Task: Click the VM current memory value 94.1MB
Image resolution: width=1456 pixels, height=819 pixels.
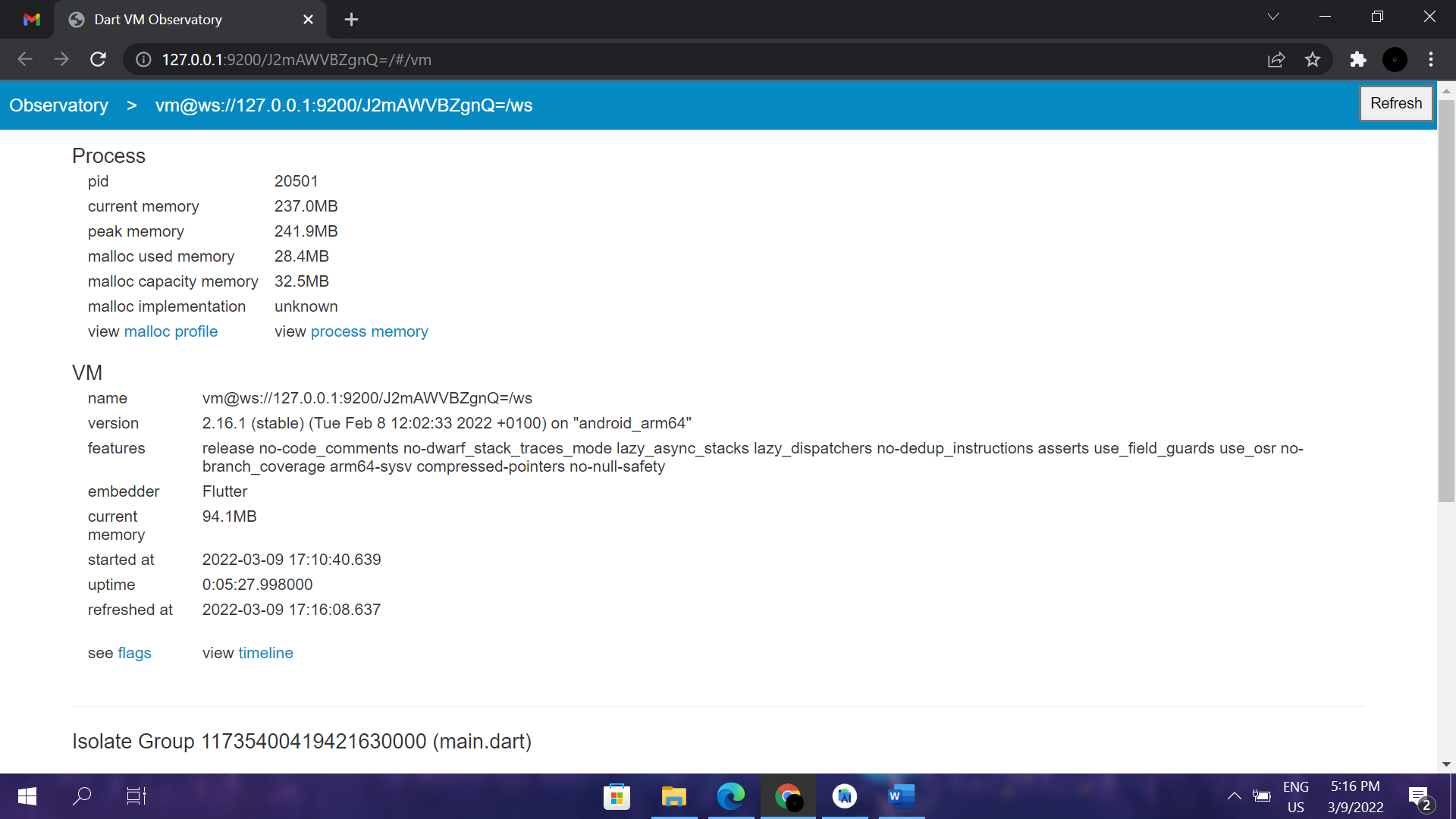Action: [230, 516]
